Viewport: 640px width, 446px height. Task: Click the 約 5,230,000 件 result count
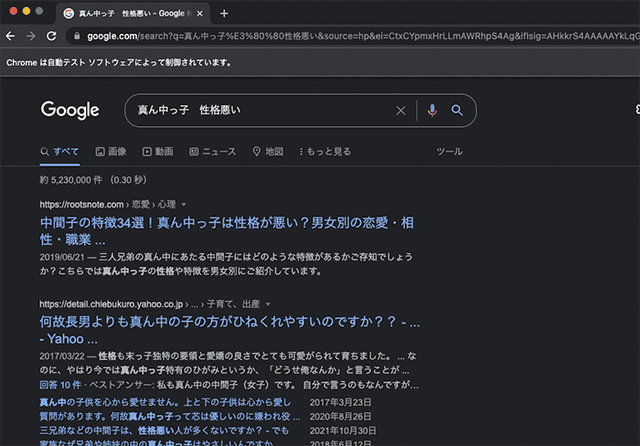click(71, 180)
